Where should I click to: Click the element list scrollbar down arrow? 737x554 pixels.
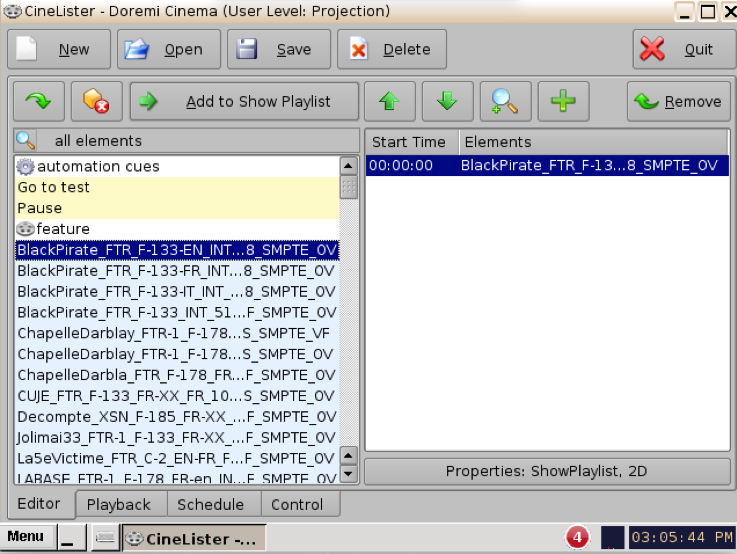tap(348, 475)
